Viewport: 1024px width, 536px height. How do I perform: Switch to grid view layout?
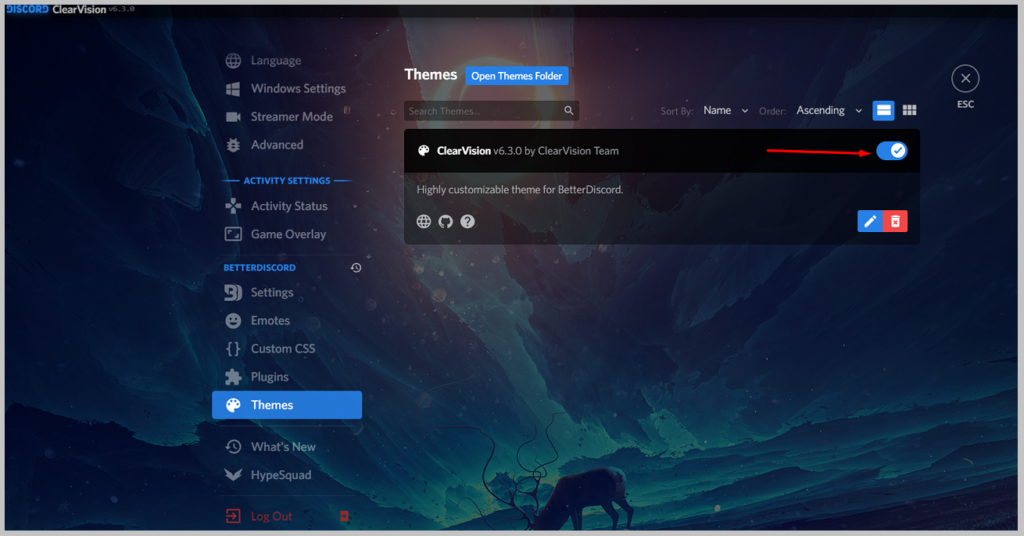coord(909,110)
